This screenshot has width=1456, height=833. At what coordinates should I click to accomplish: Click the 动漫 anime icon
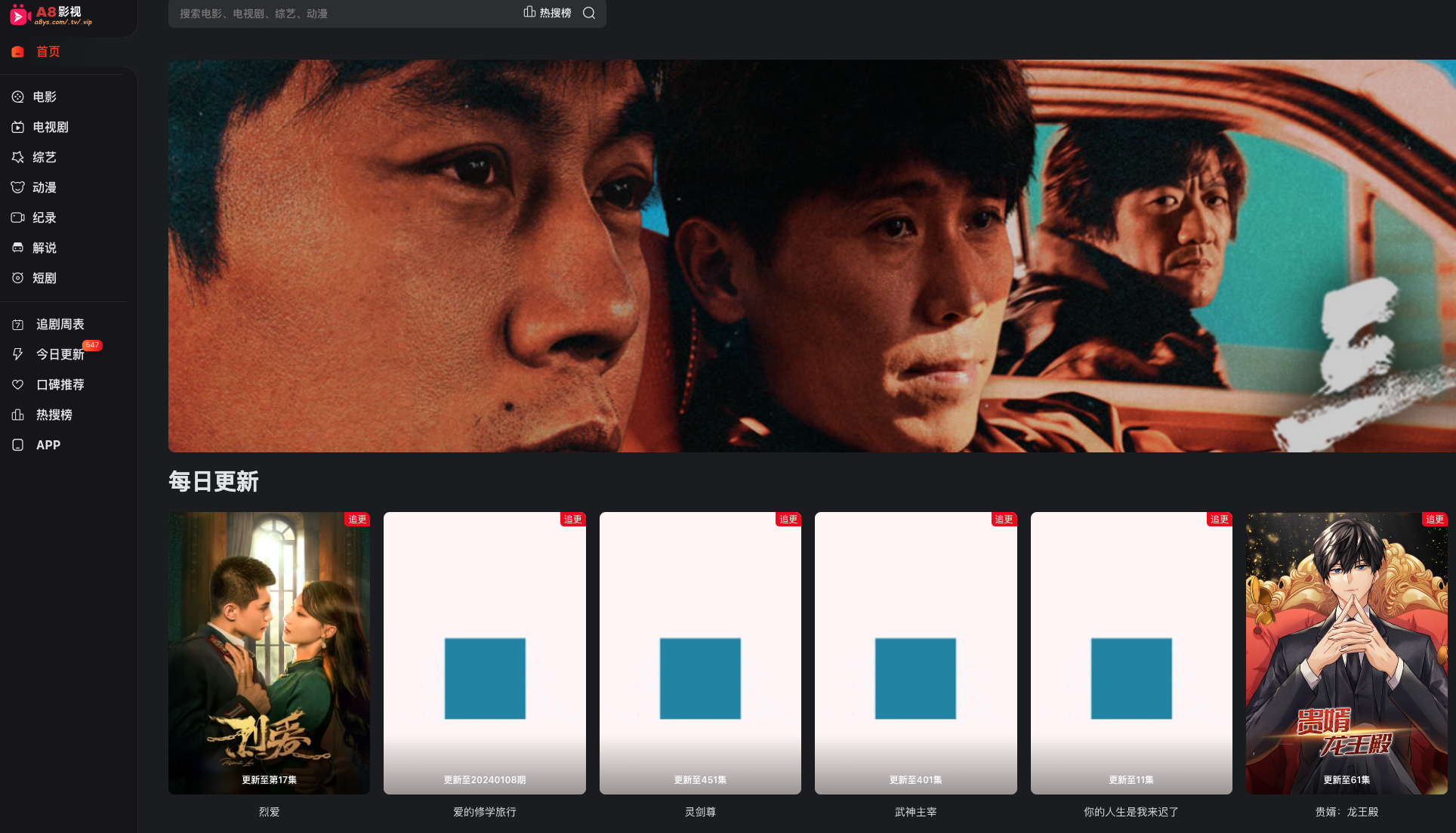18,187
